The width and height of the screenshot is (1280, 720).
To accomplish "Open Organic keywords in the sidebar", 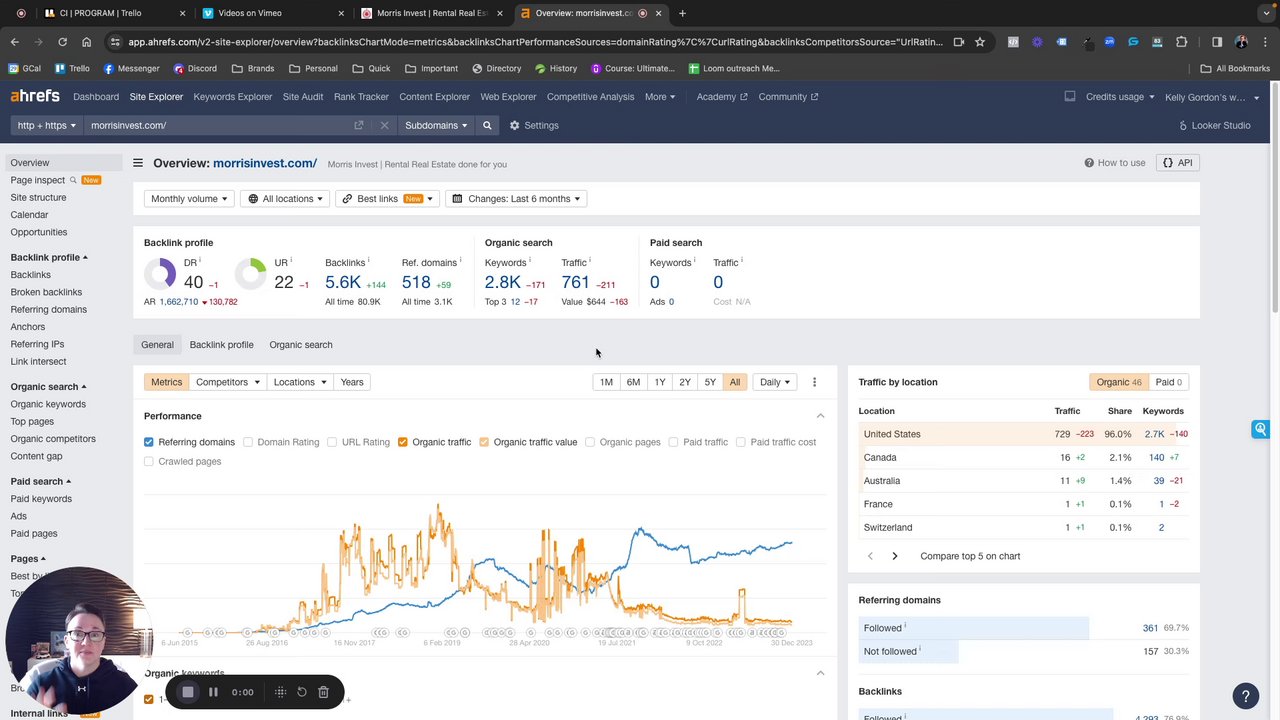I will 48,404.
